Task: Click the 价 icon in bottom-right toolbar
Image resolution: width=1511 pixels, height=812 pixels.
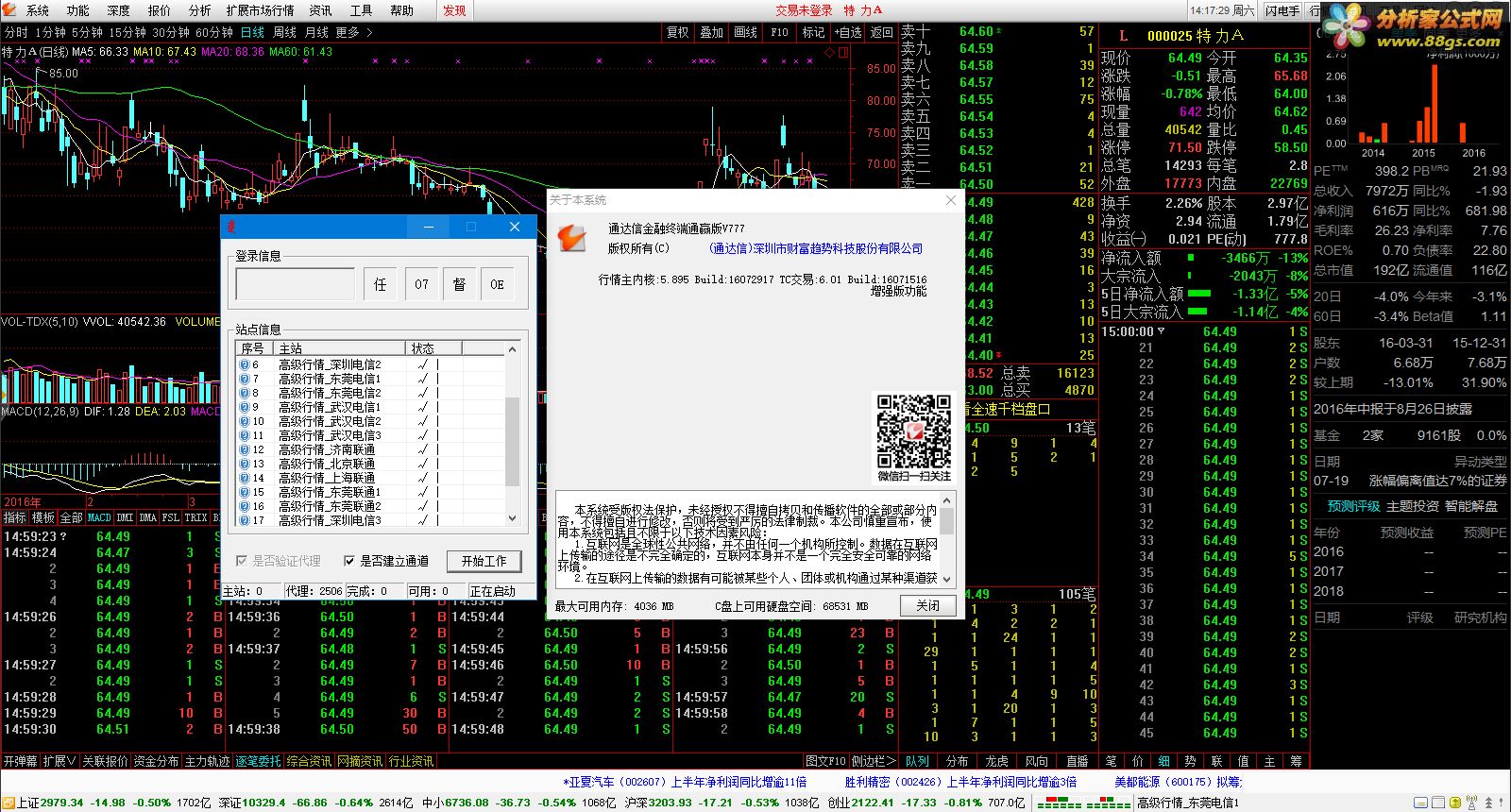Action: click(1137, 761)
